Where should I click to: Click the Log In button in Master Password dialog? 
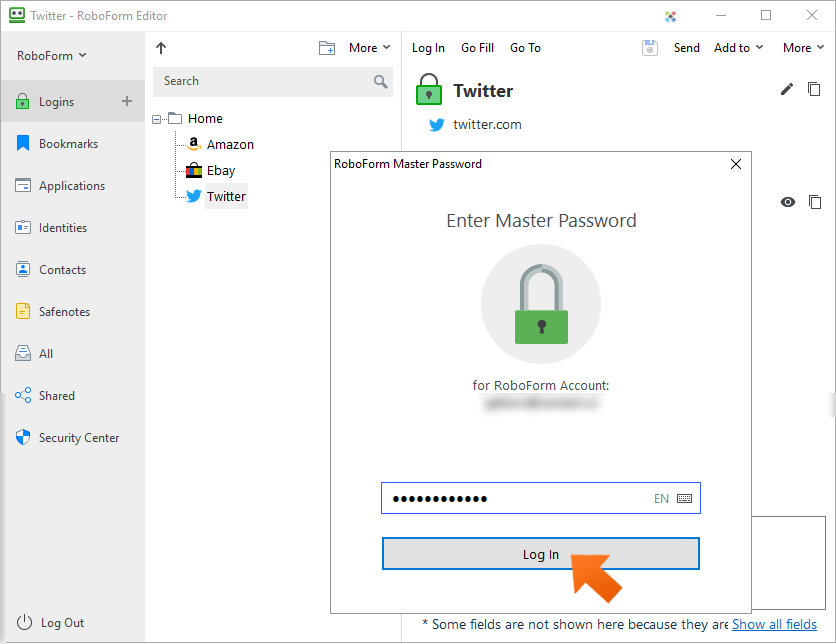(541, 553)
